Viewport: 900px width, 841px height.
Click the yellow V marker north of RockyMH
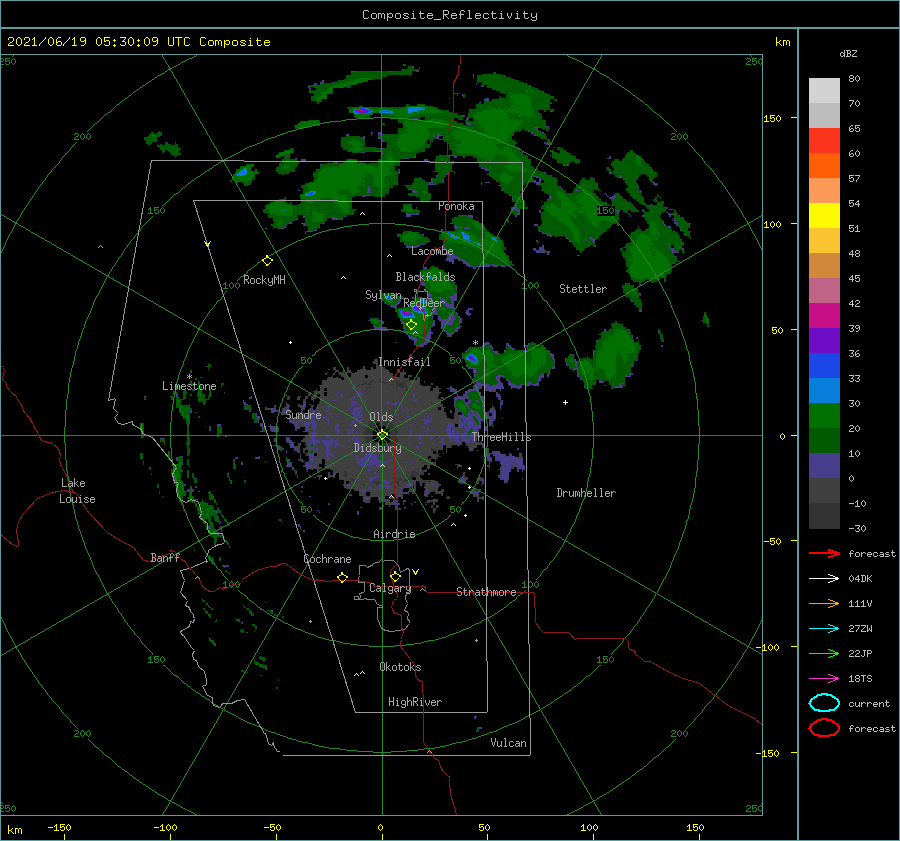click(208, 244)
